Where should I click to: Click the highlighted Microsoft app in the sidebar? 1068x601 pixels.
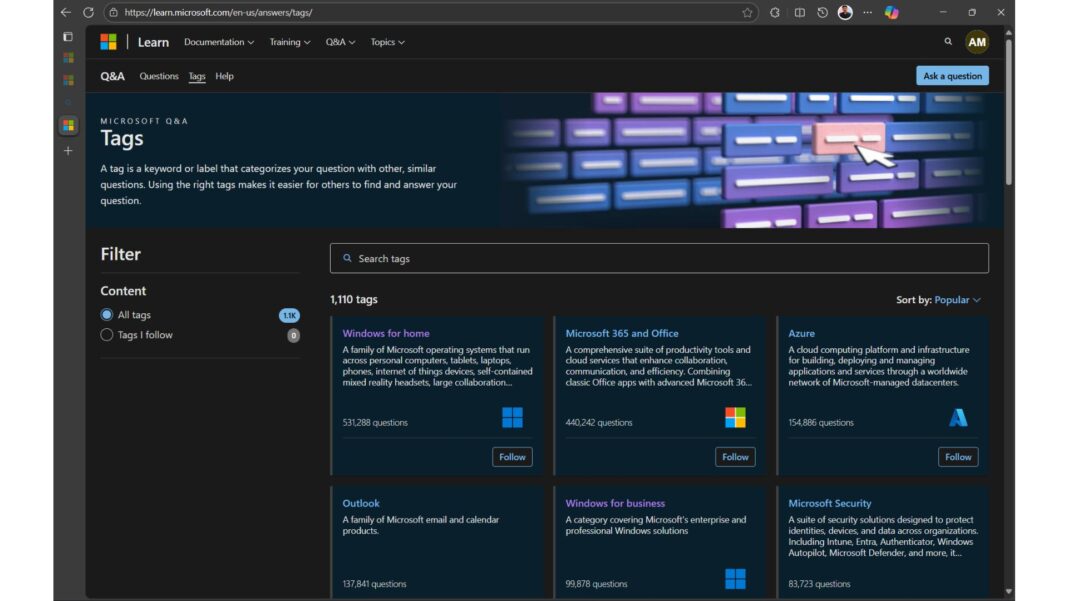pos(68,125)
